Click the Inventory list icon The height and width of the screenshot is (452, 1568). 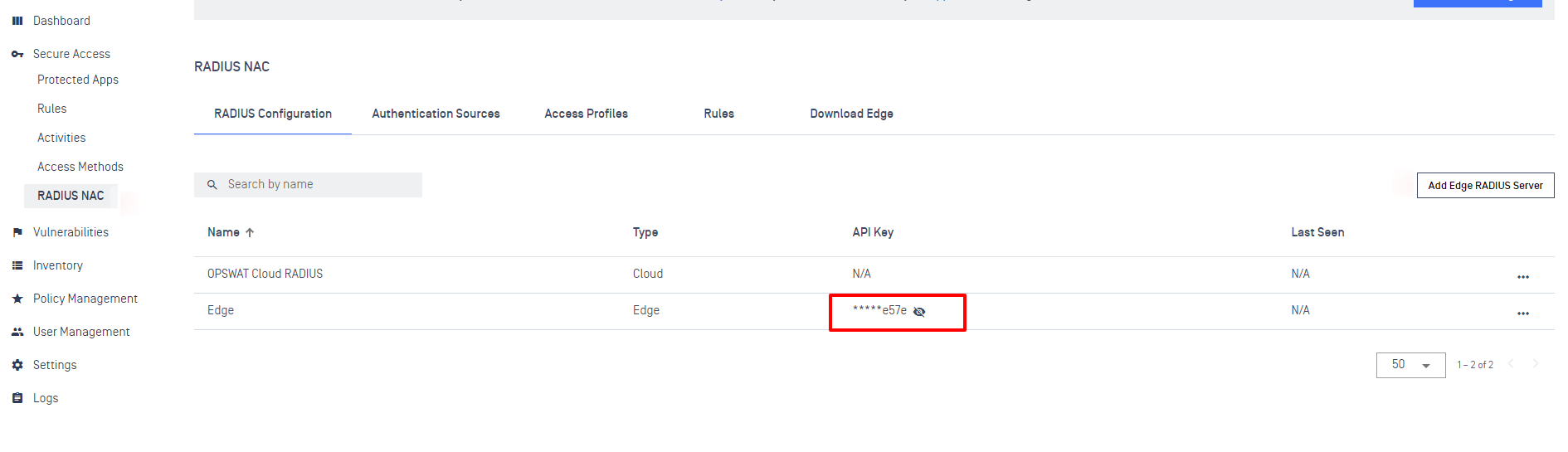point(17,265)
